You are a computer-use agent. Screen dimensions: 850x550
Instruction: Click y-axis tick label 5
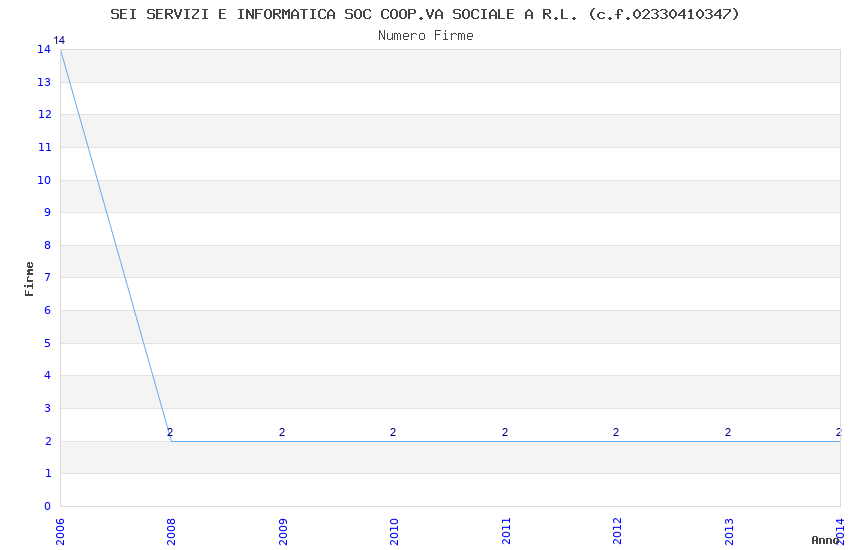click(48, 344)
